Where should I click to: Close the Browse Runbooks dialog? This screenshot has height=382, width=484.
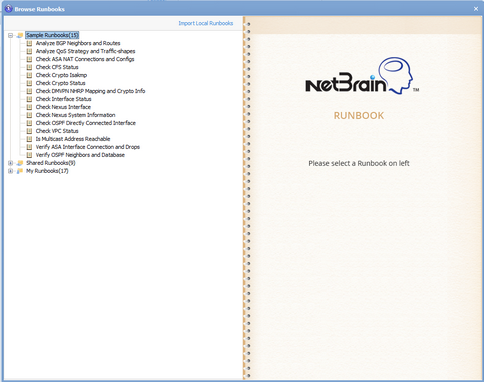[476, 9]
